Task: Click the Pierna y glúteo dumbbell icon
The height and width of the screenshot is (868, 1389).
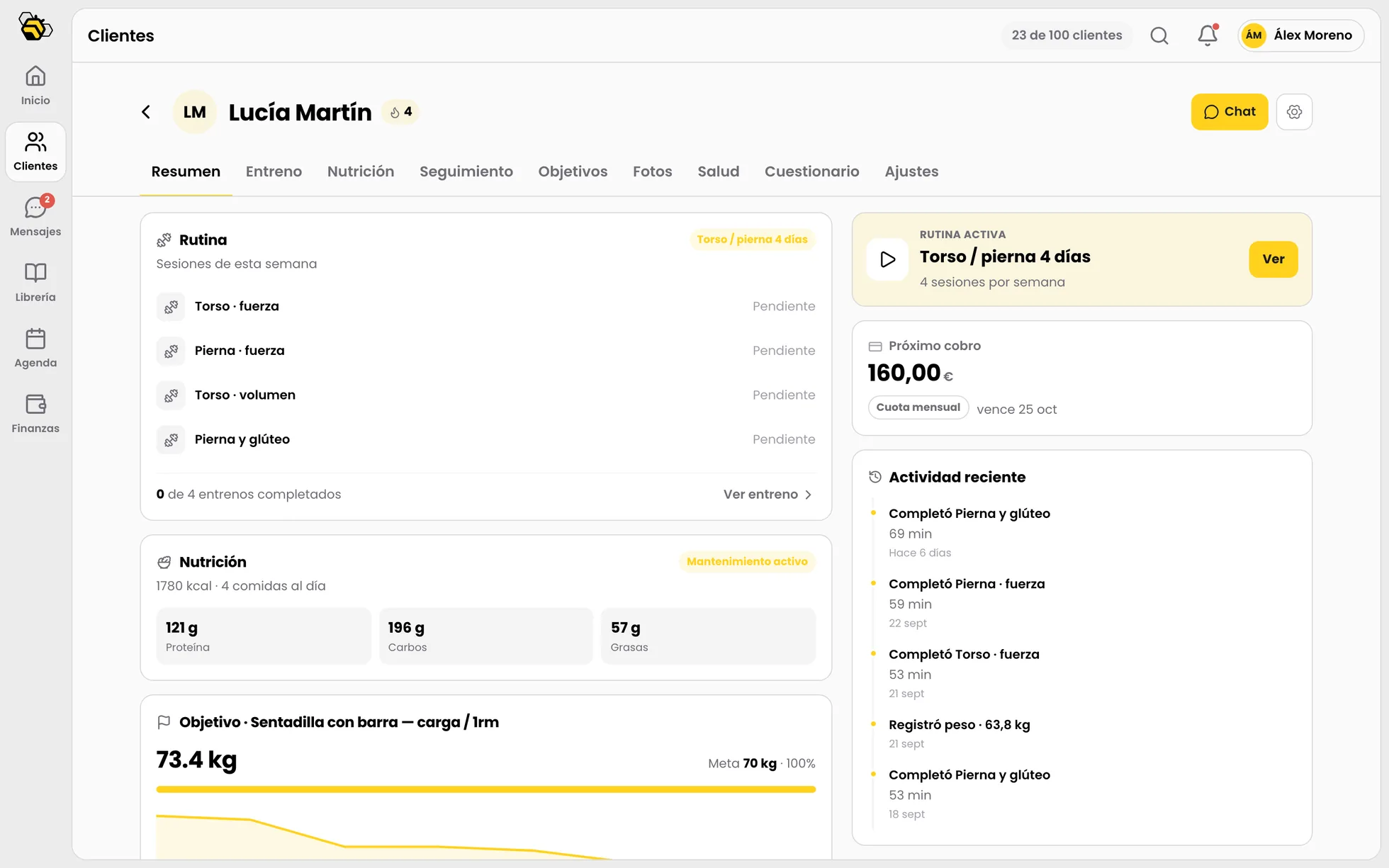Action: [x=171, y=440]
